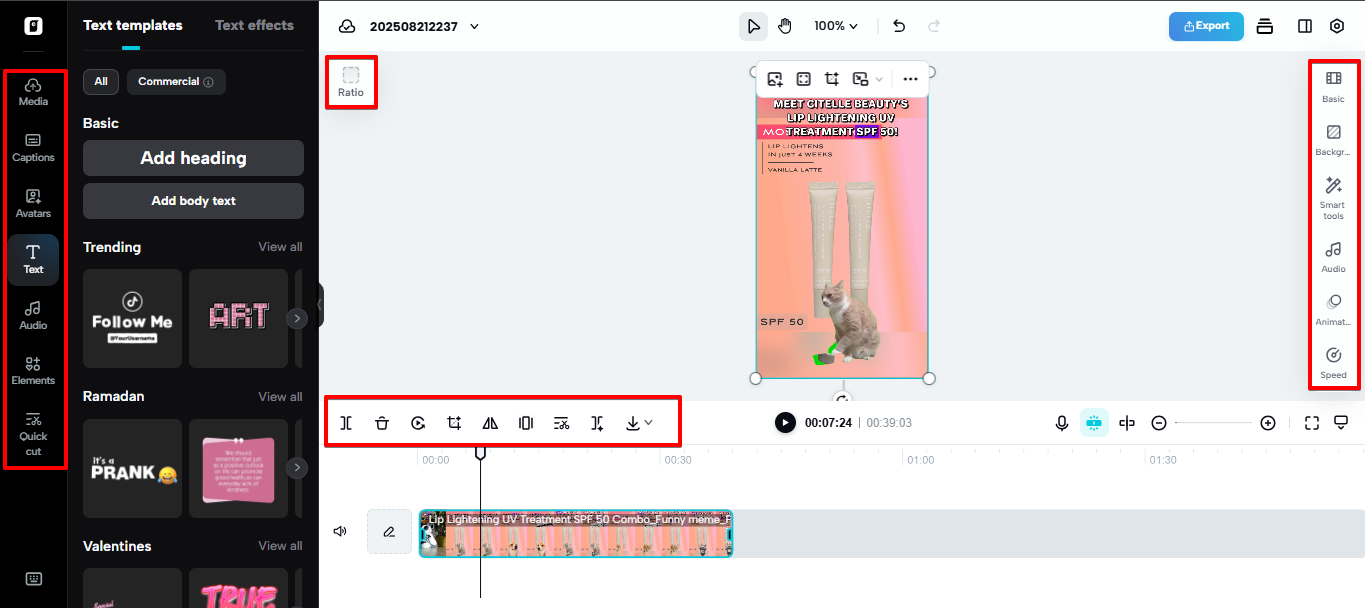Screen dimensions: 1365x608
Task: Open the Audio panel in left sidebar
Action: 33,315
